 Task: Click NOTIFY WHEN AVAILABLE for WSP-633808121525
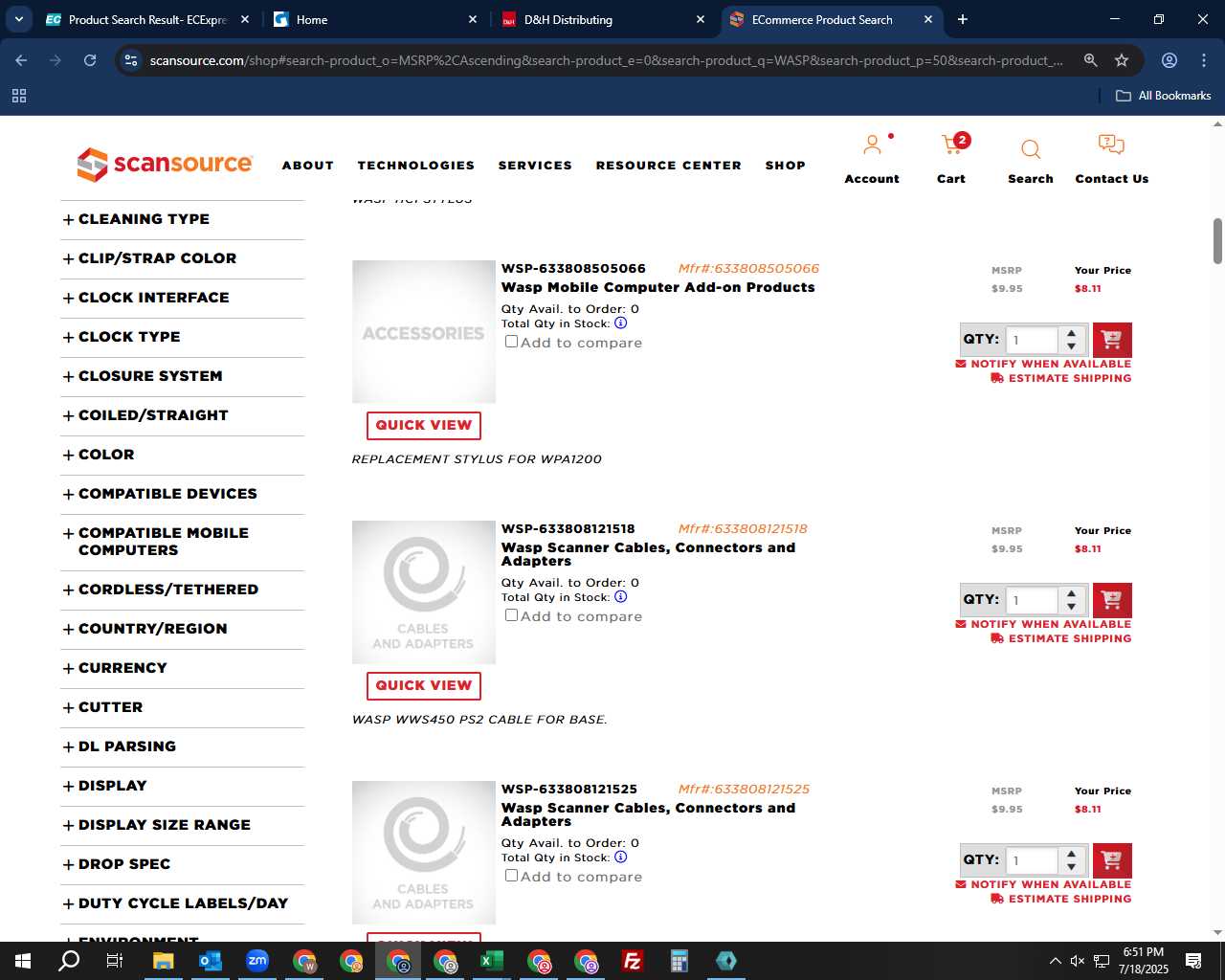[1043, 884]
